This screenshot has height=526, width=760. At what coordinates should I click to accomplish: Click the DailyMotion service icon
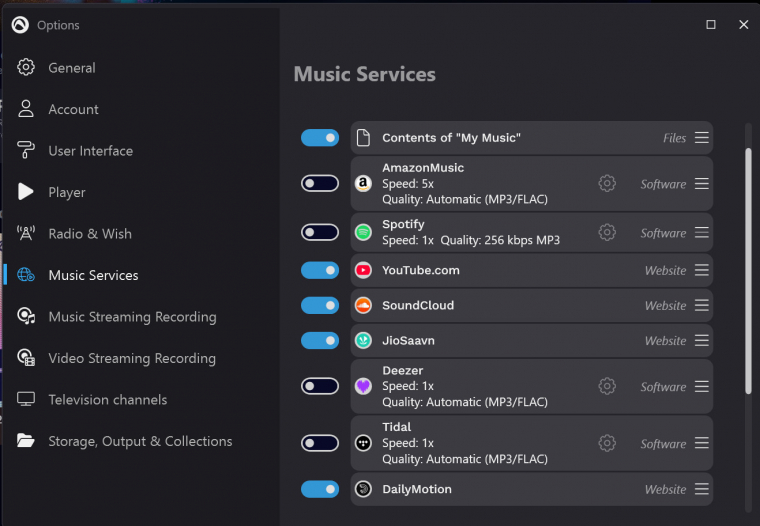pos(364,489)
